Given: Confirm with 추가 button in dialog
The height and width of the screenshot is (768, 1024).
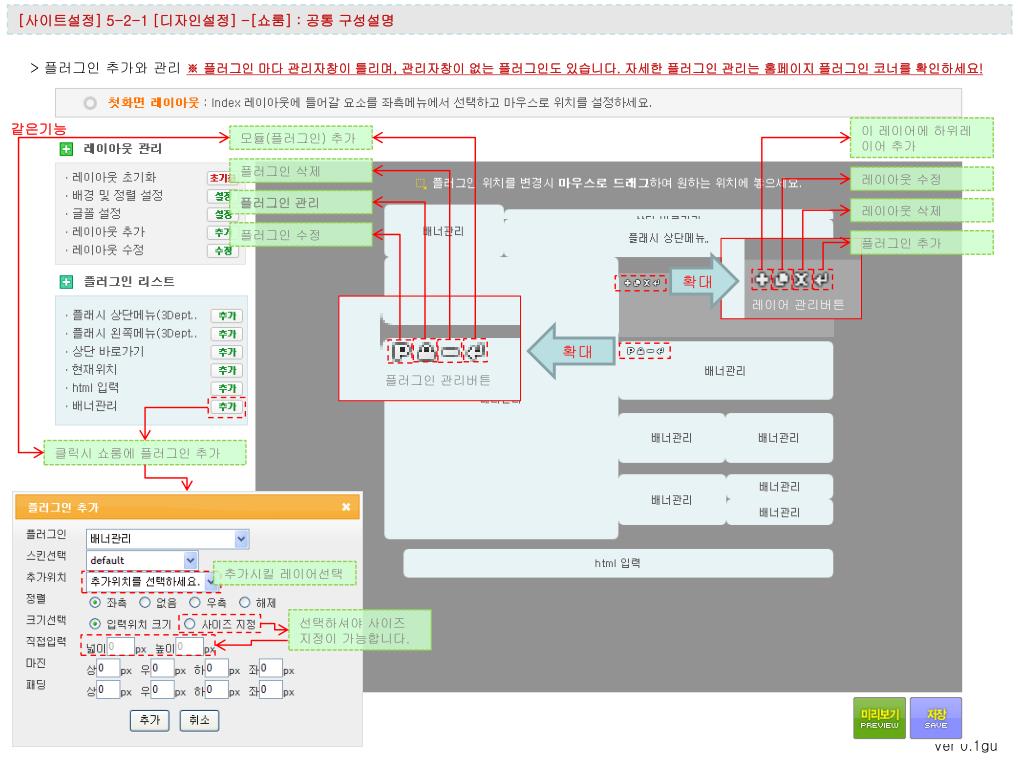Looking at the screenshot, I should pos(150,720).
